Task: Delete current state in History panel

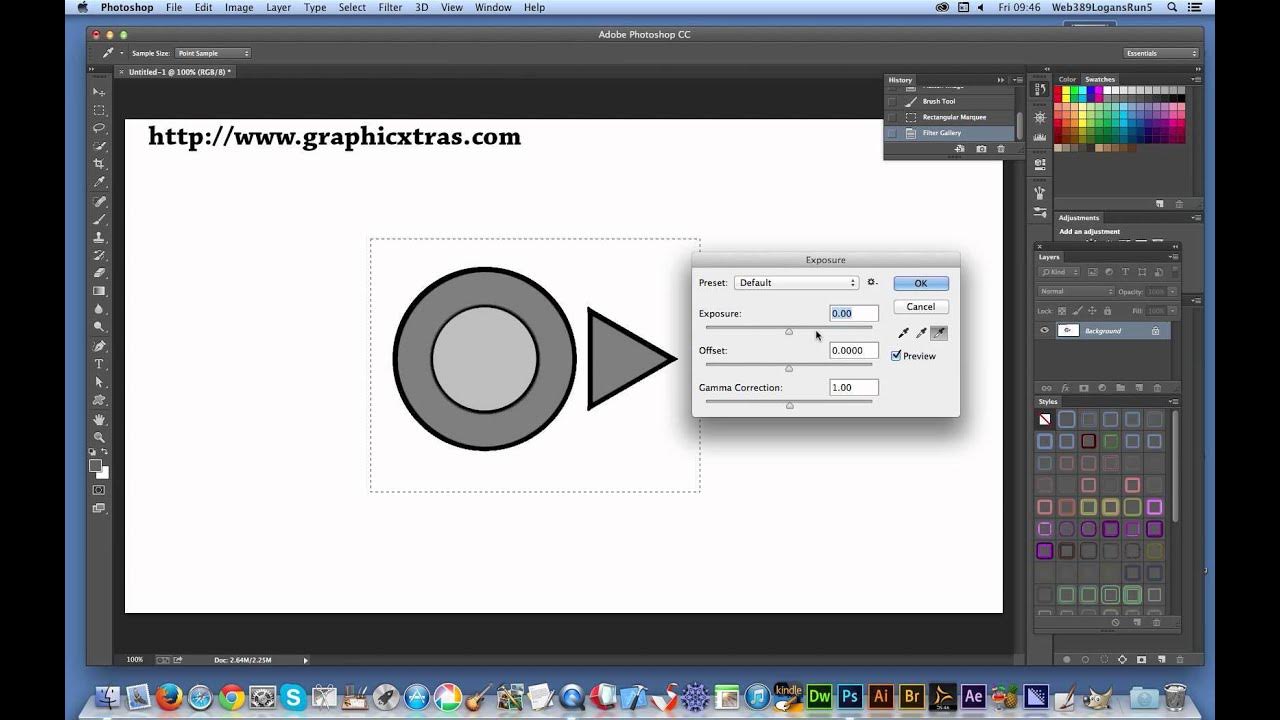Action: pyautogui.click(x=1001, y=149)
